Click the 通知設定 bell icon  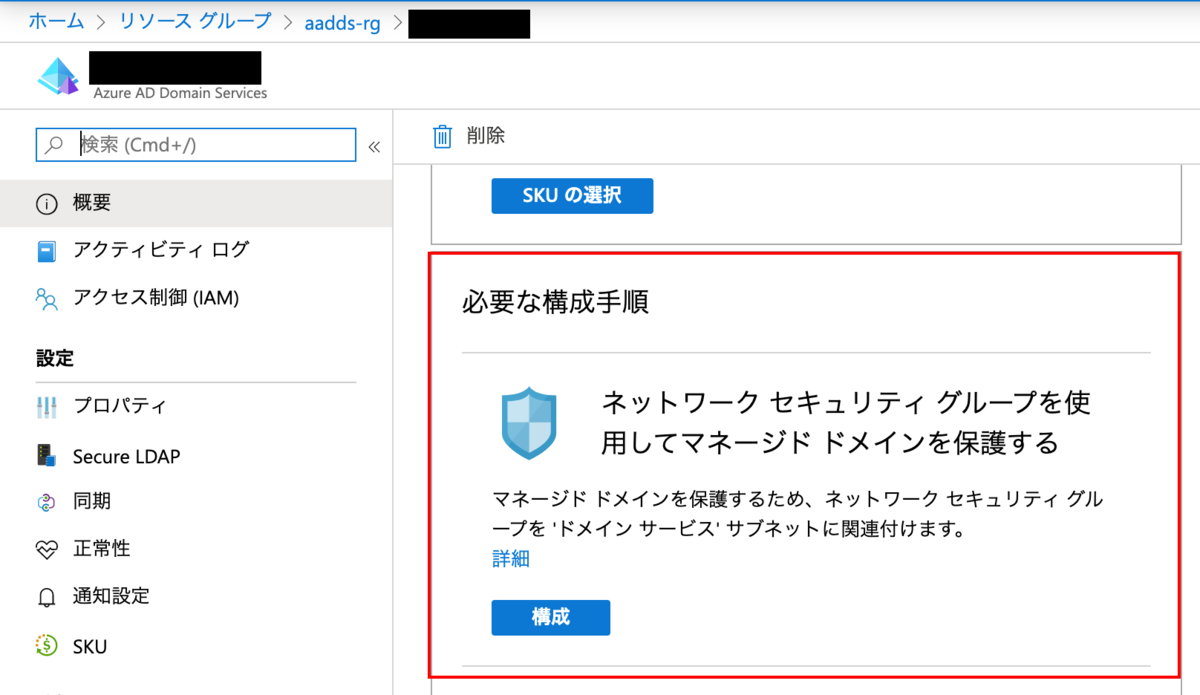point(46,597)
